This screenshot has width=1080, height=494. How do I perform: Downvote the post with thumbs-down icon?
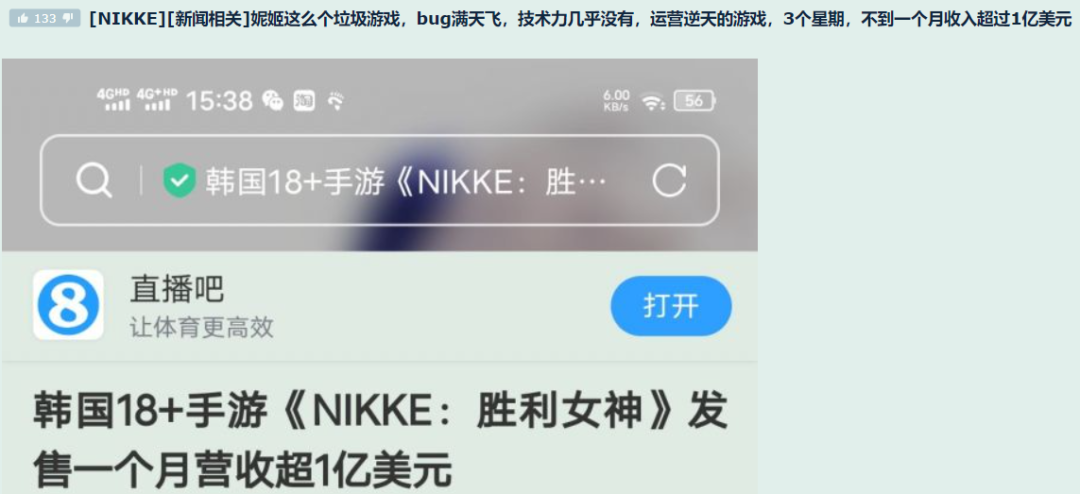tap(68, 19)
